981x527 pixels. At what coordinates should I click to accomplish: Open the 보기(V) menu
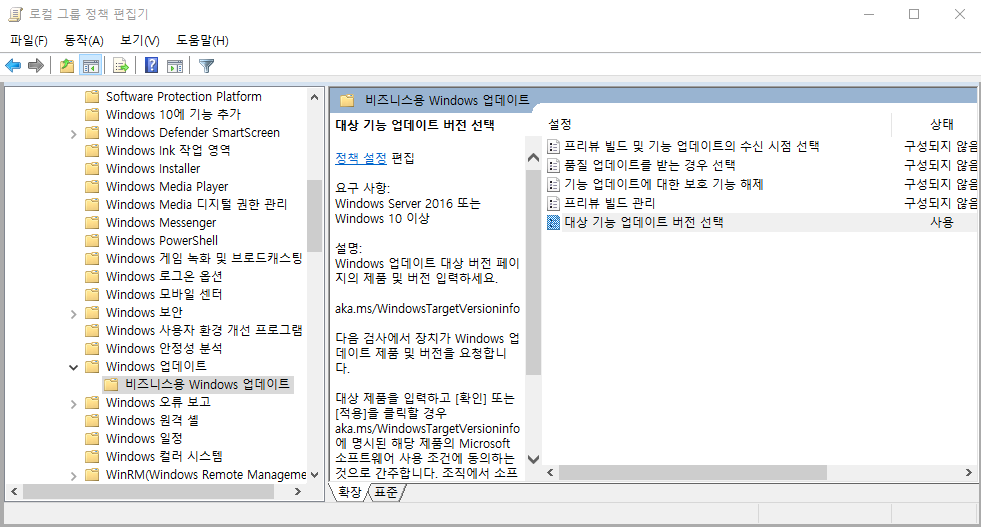click(140, 41)
